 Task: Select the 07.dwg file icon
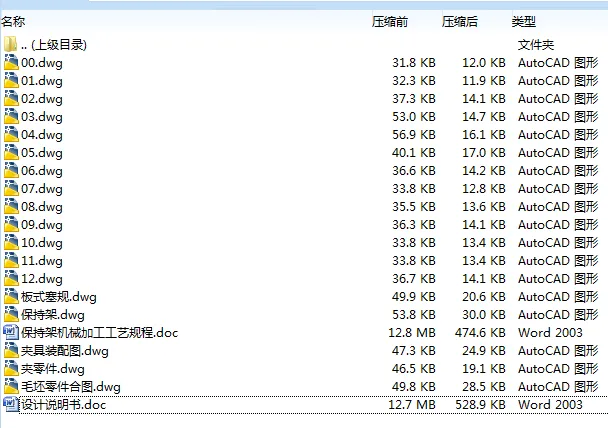click(x=11, y=189)
